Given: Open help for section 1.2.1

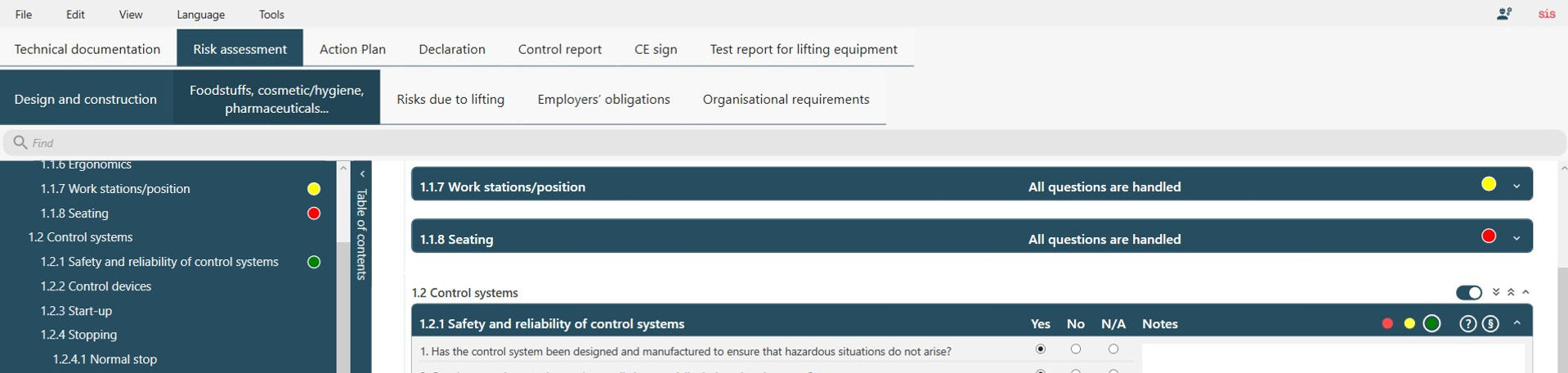Looking at the screenshot, I should (x=1467, y=324).
